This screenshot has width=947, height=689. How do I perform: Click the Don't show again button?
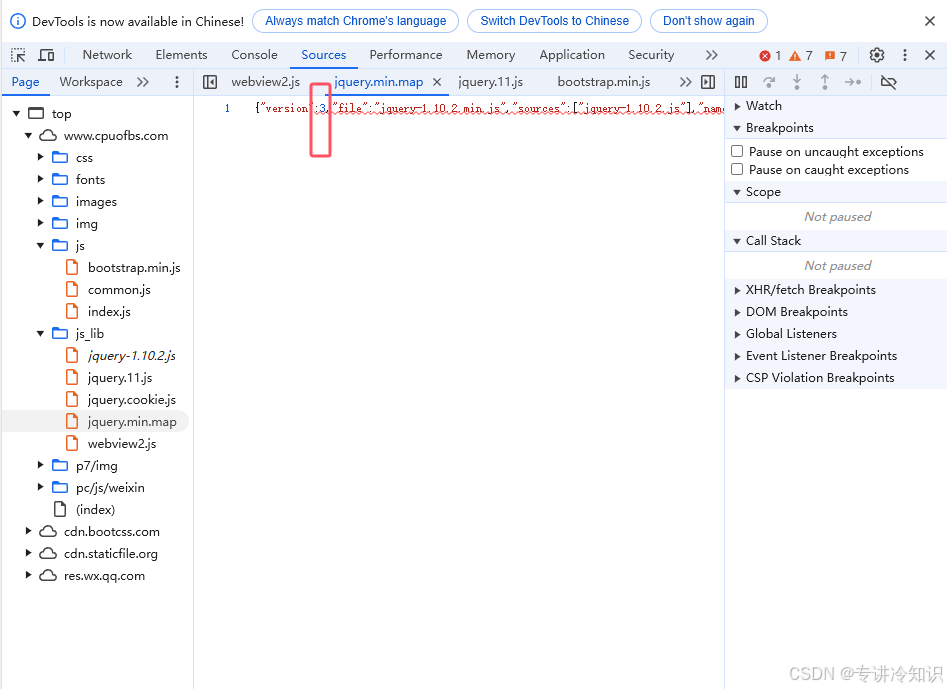click(x=708, y=21)
